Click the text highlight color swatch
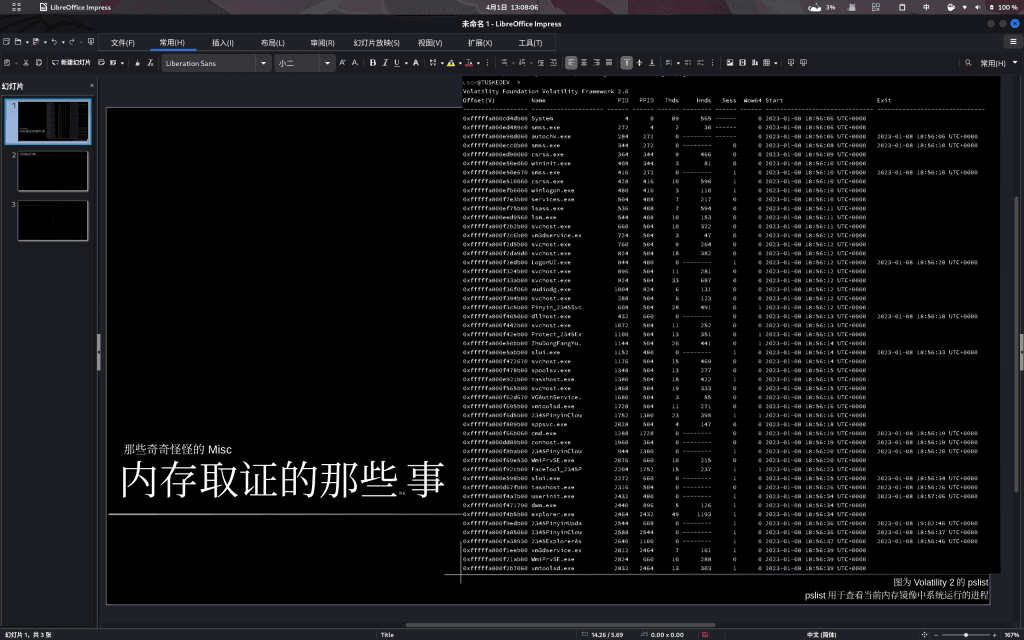1024x640 pixels. pyautogui.click(x=451, y=63)
